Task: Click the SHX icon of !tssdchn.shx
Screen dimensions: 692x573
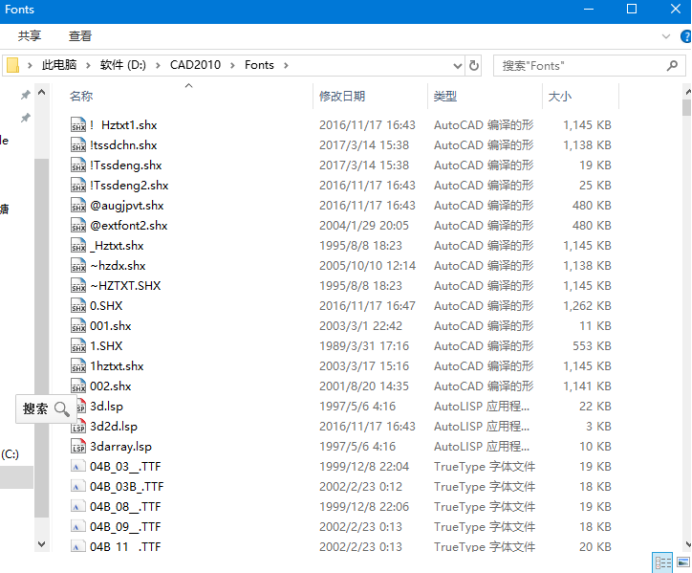Action: coord(78,145)
